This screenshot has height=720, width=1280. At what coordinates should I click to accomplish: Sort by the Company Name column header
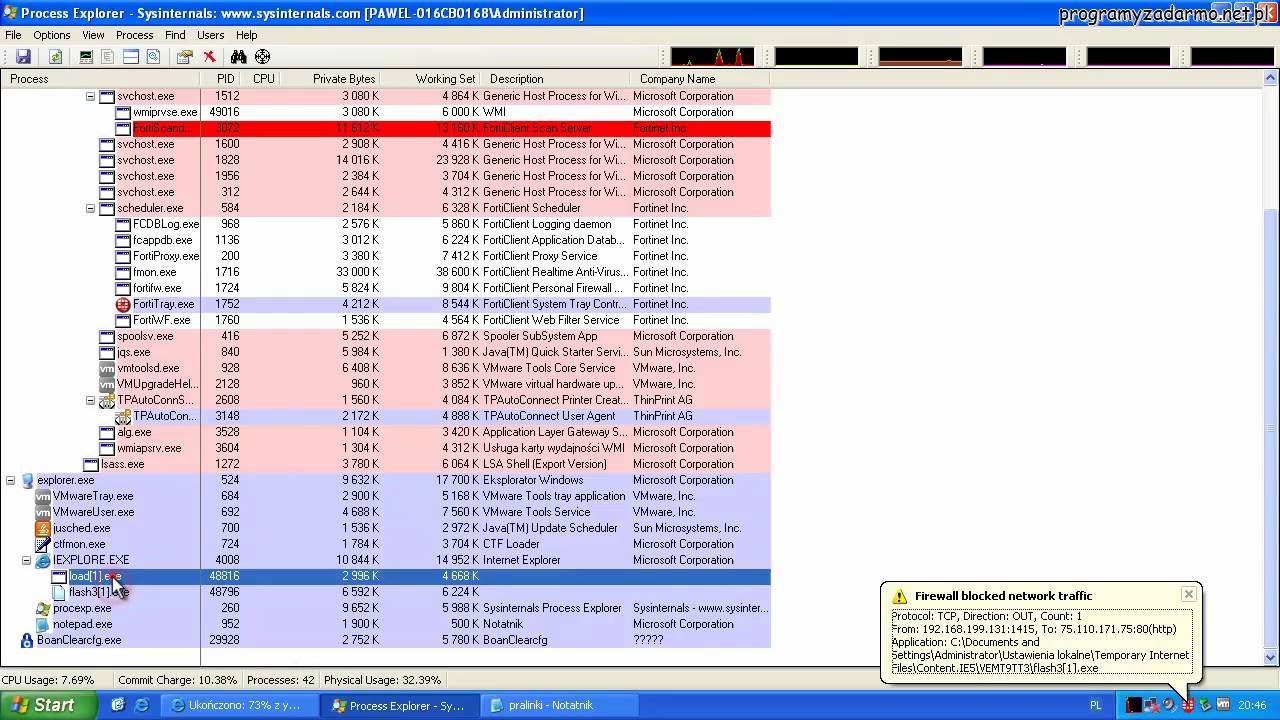(700, 79)
